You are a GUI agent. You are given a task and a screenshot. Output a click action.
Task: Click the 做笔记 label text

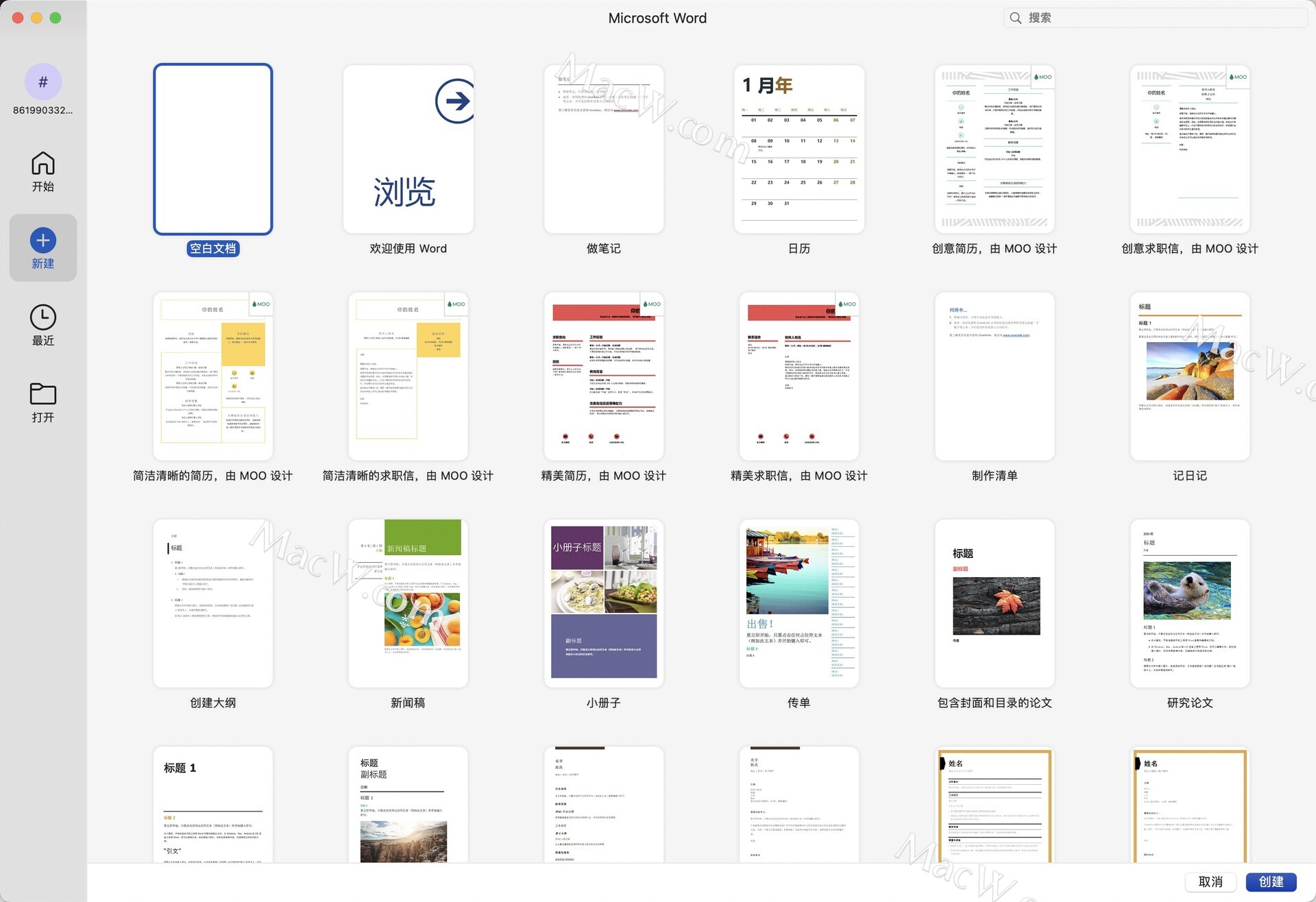tap(604, 248)
